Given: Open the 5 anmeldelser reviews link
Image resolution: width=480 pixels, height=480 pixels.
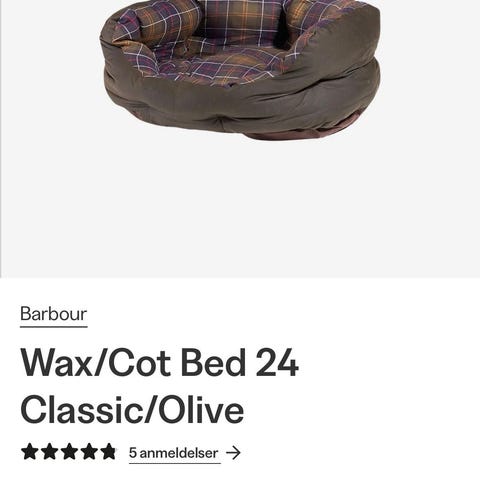Looking at the screenshot, I should click(174, 453).
